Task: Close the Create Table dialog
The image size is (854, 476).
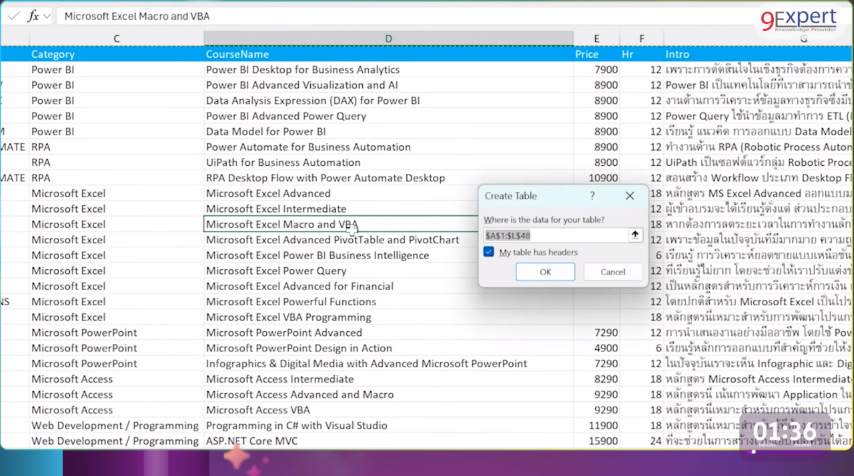Action: [x=630, y=196]
